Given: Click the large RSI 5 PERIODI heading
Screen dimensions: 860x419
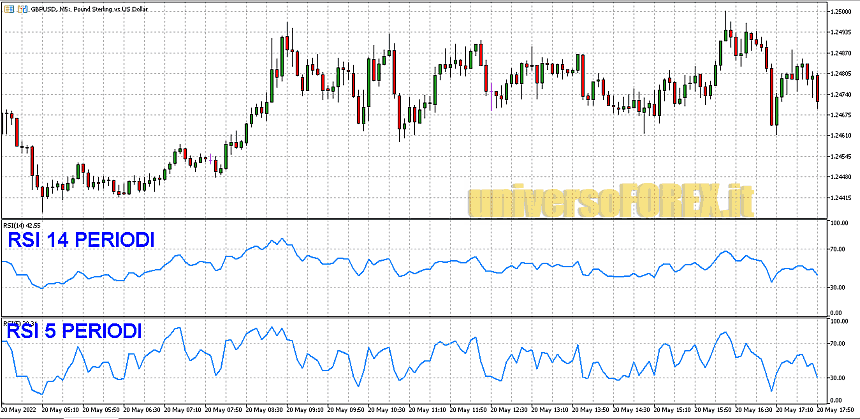Looking at the screenshot, I should click(x=73, y=331).
